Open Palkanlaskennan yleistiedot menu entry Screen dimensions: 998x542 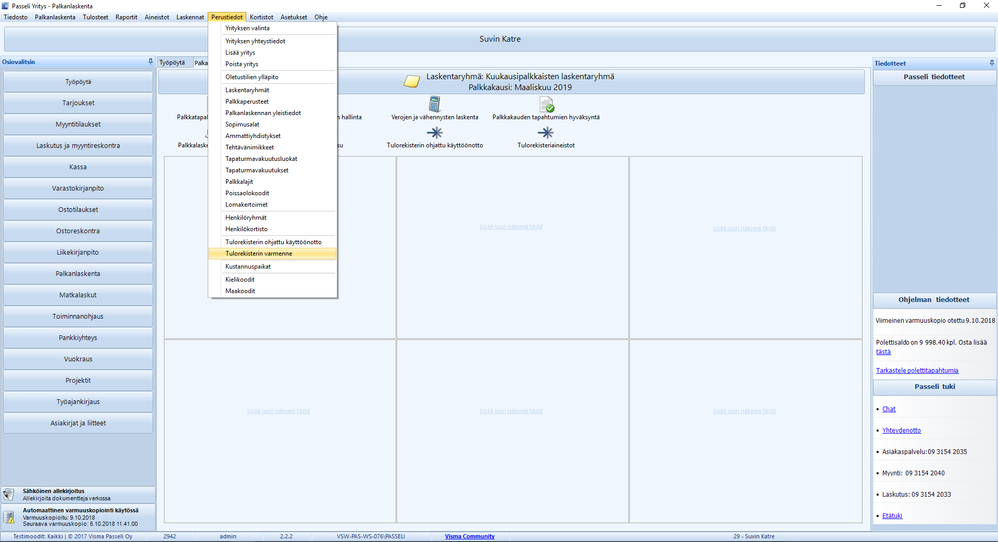[272, 113]
